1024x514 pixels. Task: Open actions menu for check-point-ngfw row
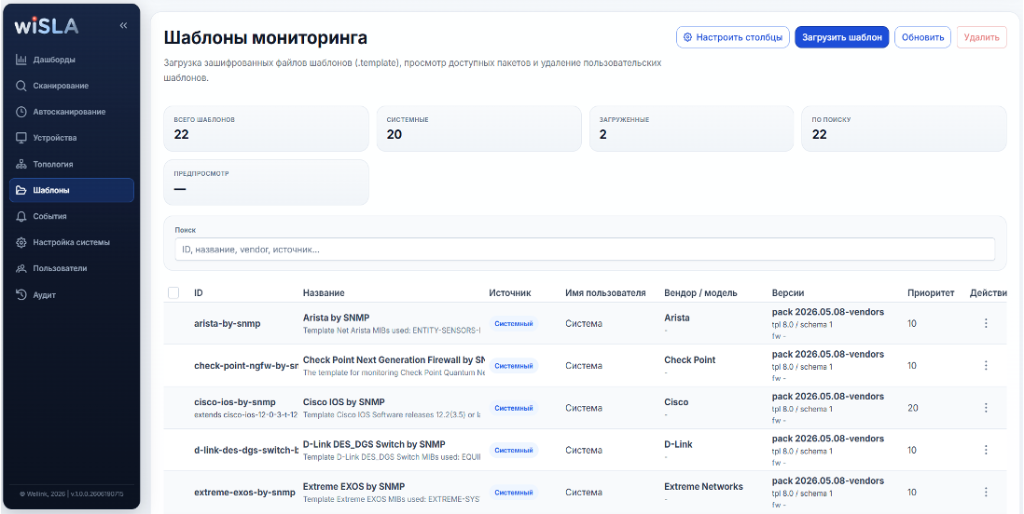985,365
